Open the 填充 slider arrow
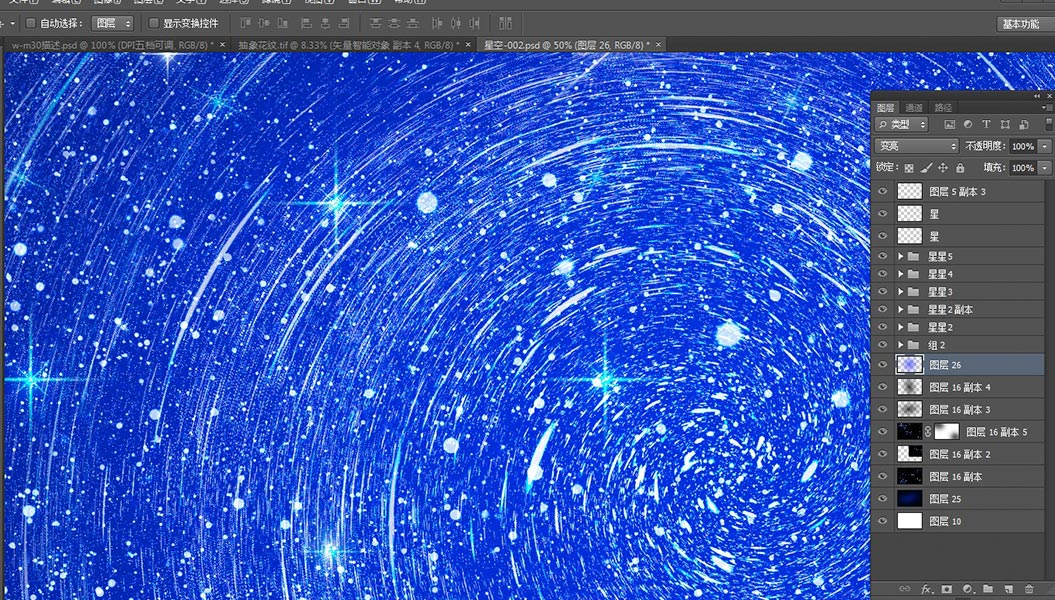Viewport: 1055px width, 600px height. coord(1044,168)
